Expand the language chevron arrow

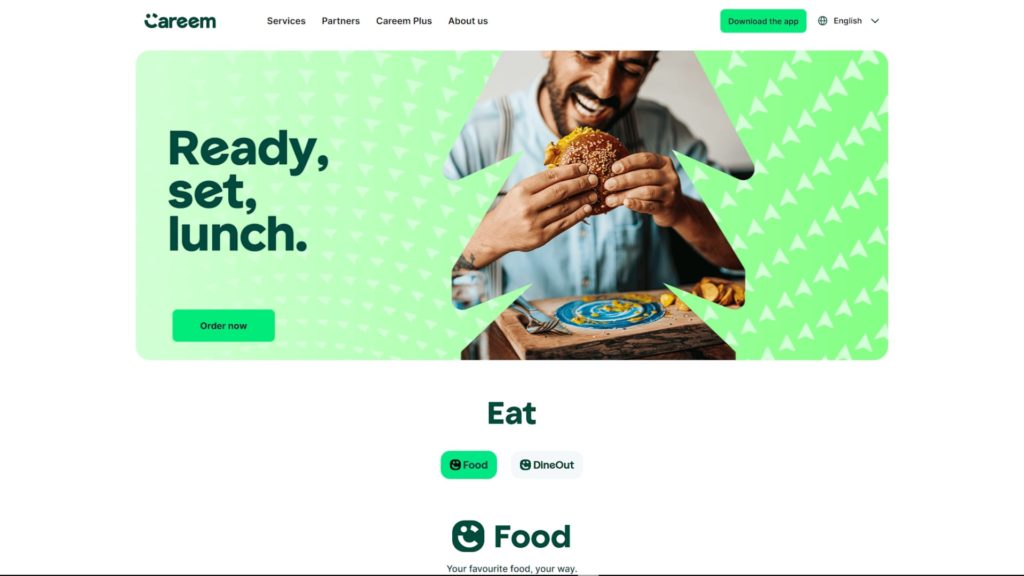[x=875, y=21]
